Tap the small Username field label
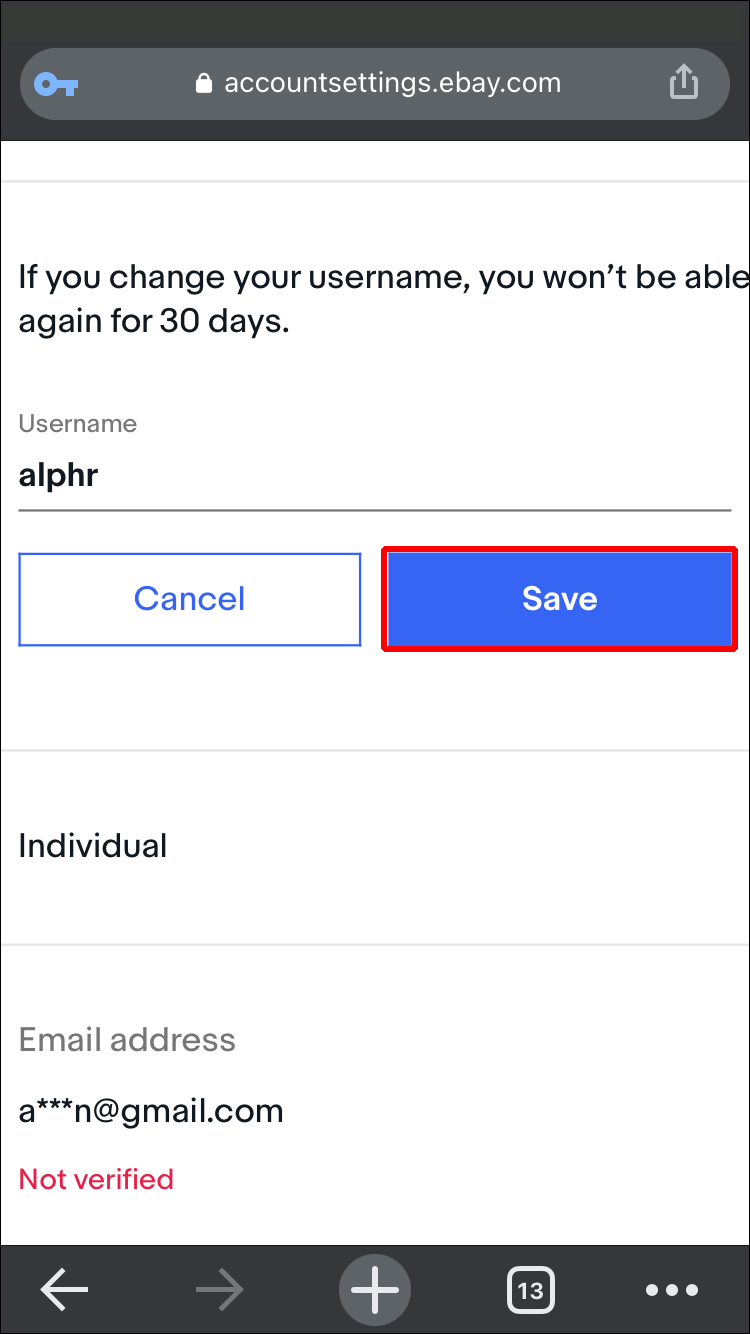The image size is (750, 1334). (78, 424)
